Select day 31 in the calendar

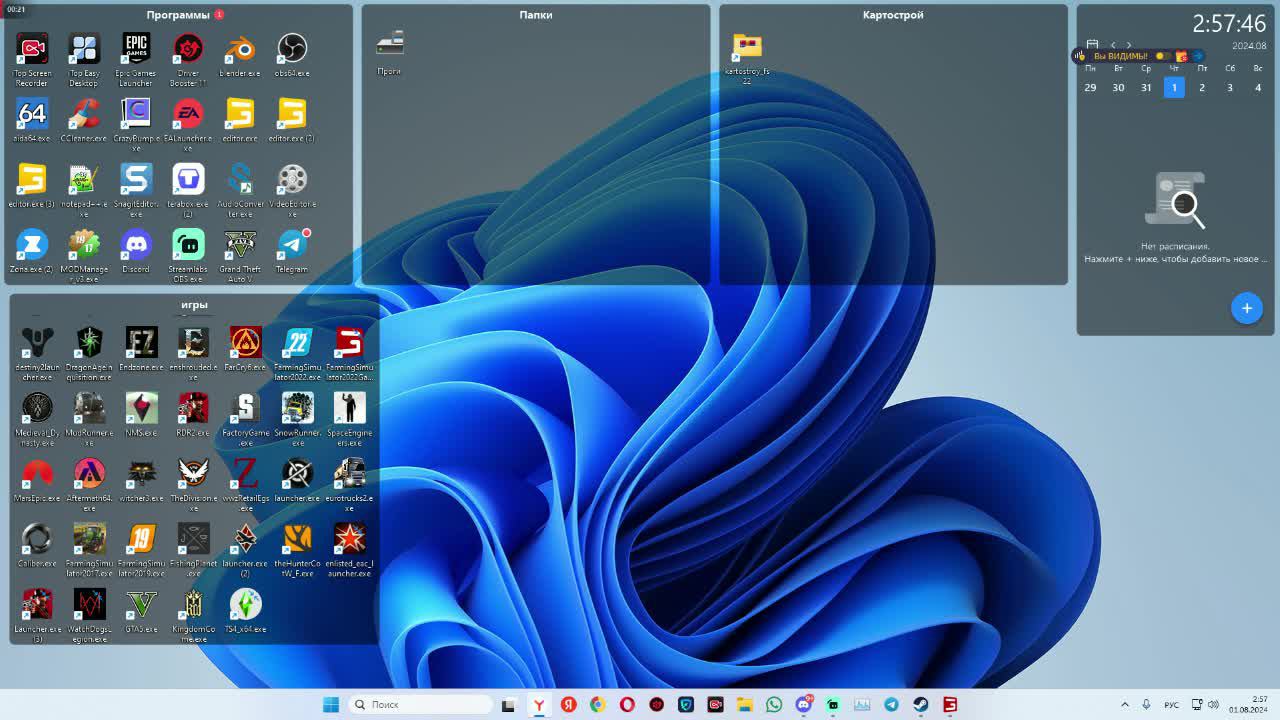point(1146,88)
